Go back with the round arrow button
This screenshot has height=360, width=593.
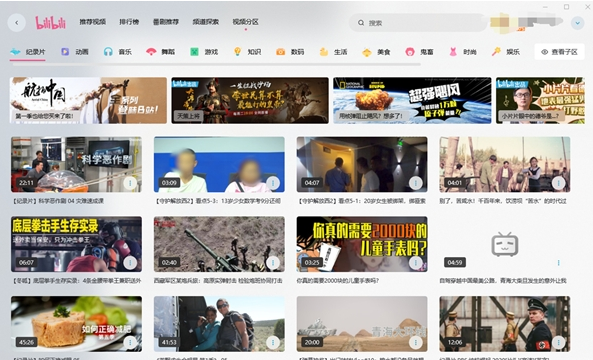[x=17, y=23]
